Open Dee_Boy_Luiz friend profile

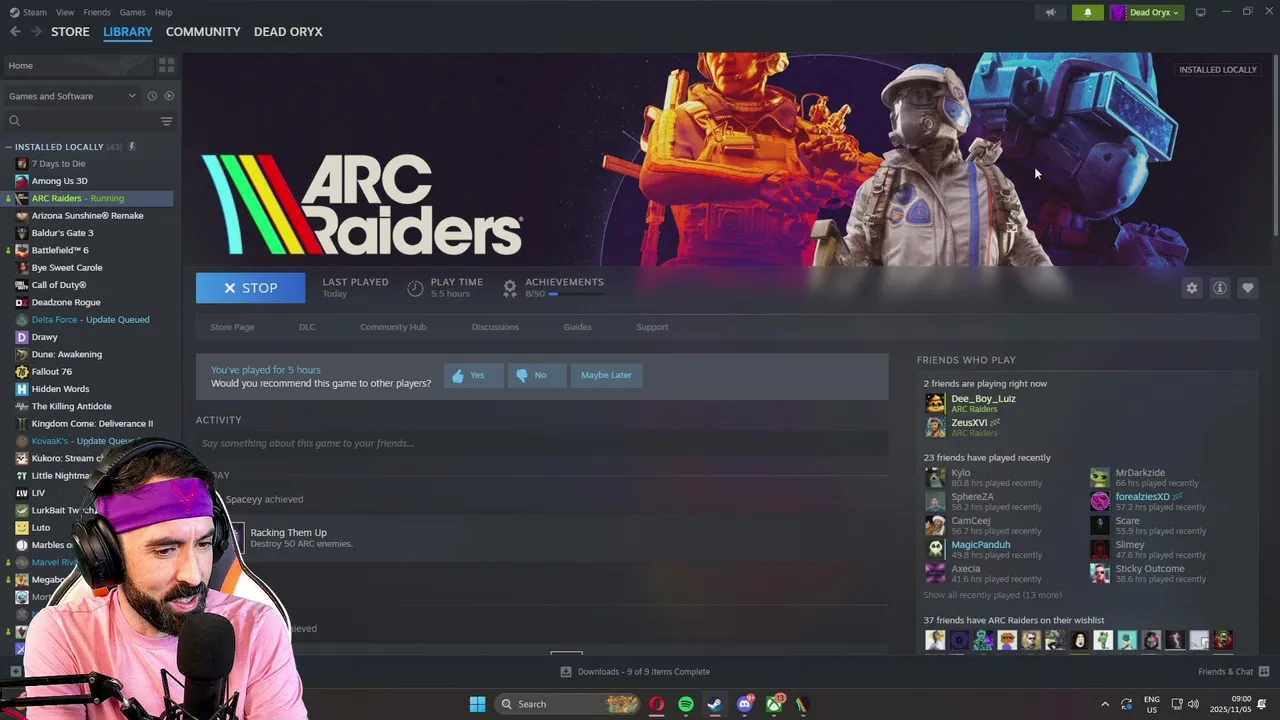pyautogui.click(x=983, y=399)
